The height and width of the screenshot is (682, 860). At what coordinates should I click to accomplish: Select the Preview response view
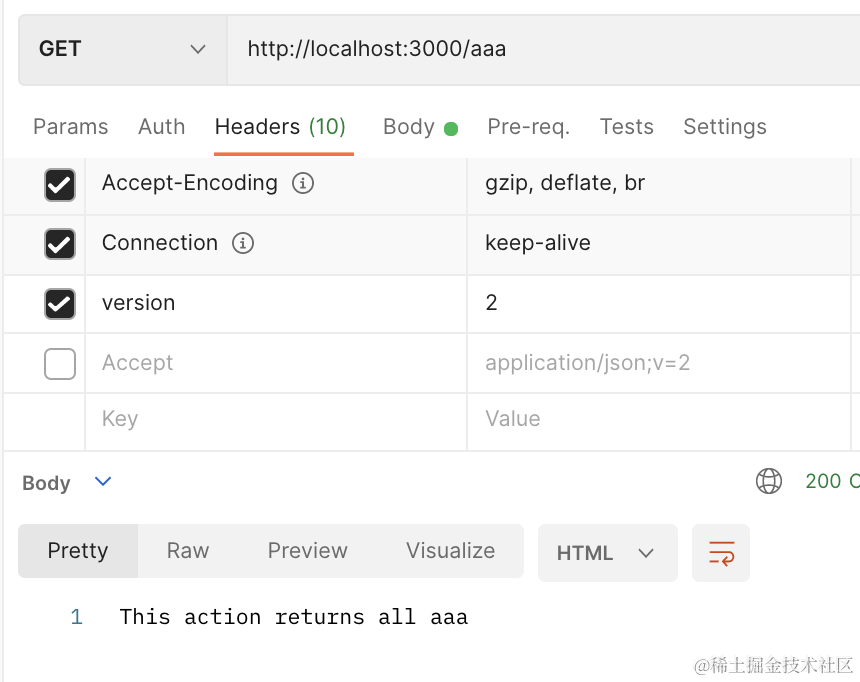307,551
